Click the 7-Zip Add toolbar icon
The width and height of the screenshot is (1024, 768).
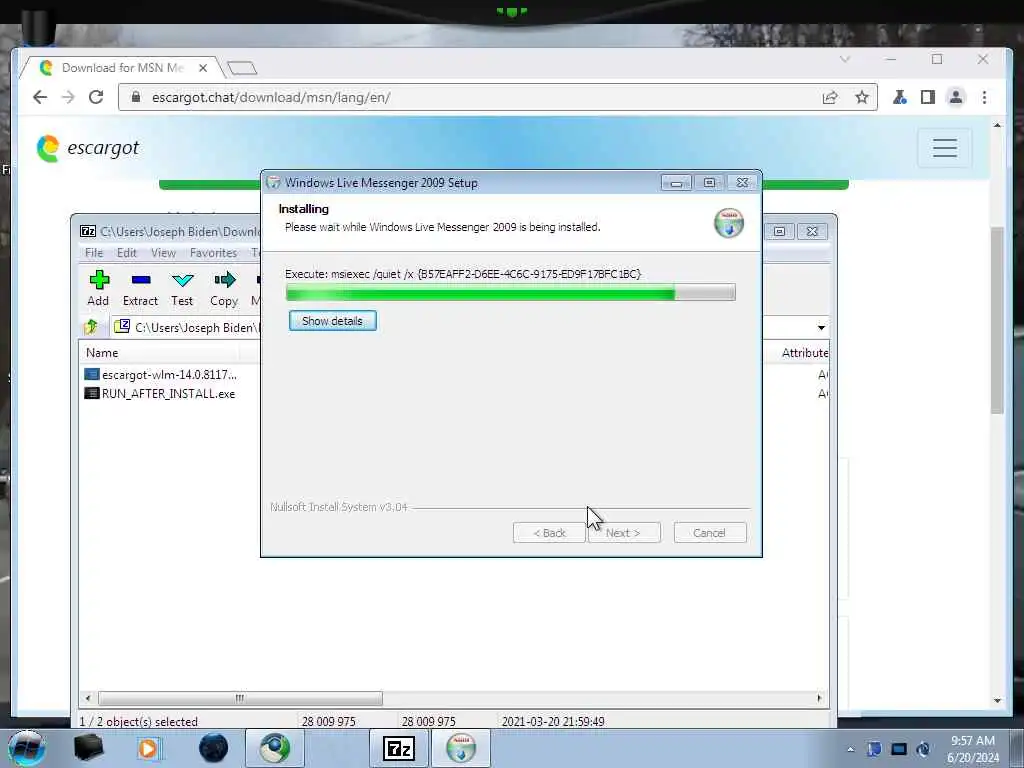(99, 288)
